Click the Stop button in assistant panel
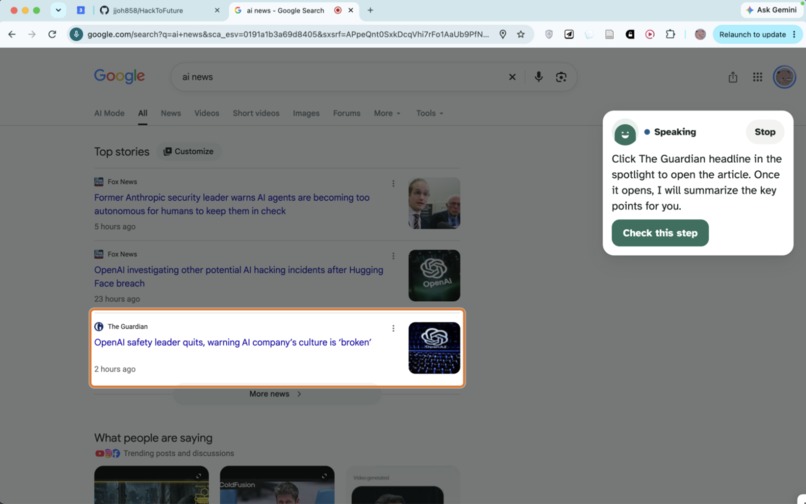This screenshot has height=504, width=806. [x=764, y=132]
